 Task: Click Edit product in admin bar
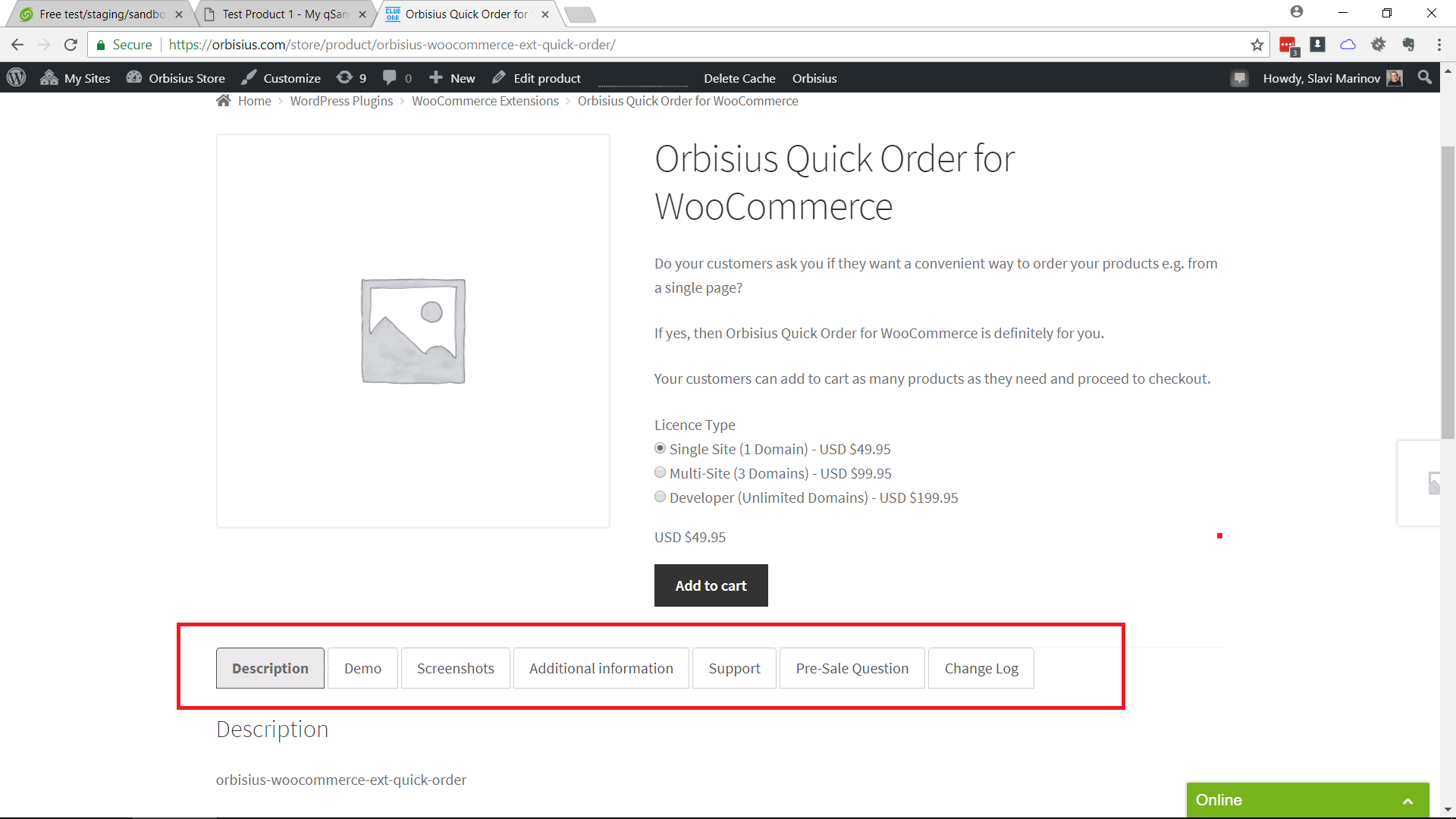pyautogui.click(x=536, y=78)
